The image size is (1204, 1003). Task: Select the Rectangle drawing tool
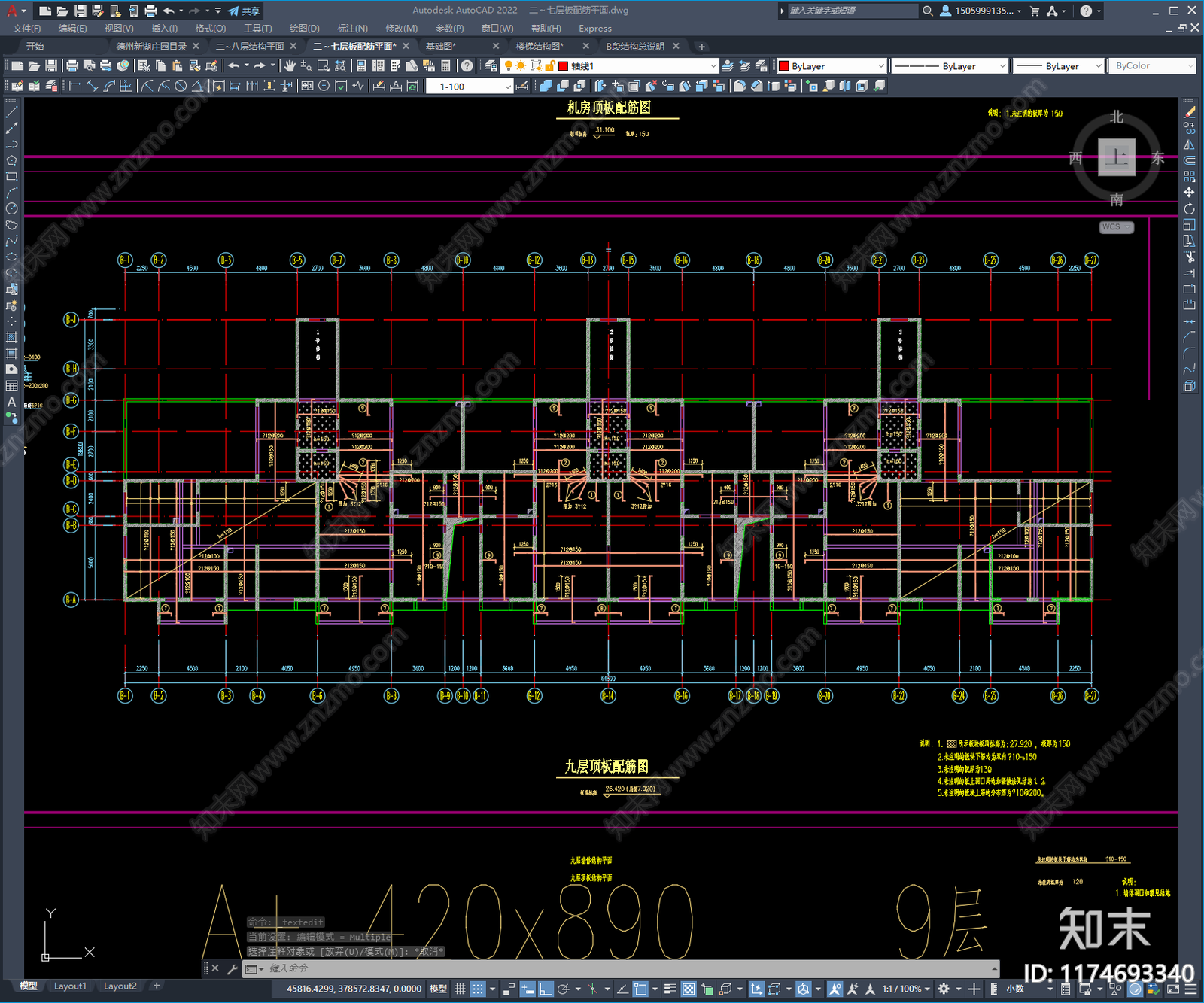(x=11, y=177)
